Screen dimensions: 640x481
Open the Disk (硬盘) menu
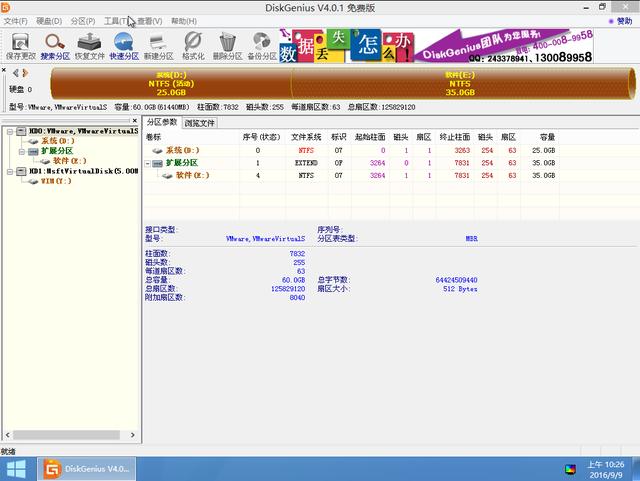click(49, 21)
